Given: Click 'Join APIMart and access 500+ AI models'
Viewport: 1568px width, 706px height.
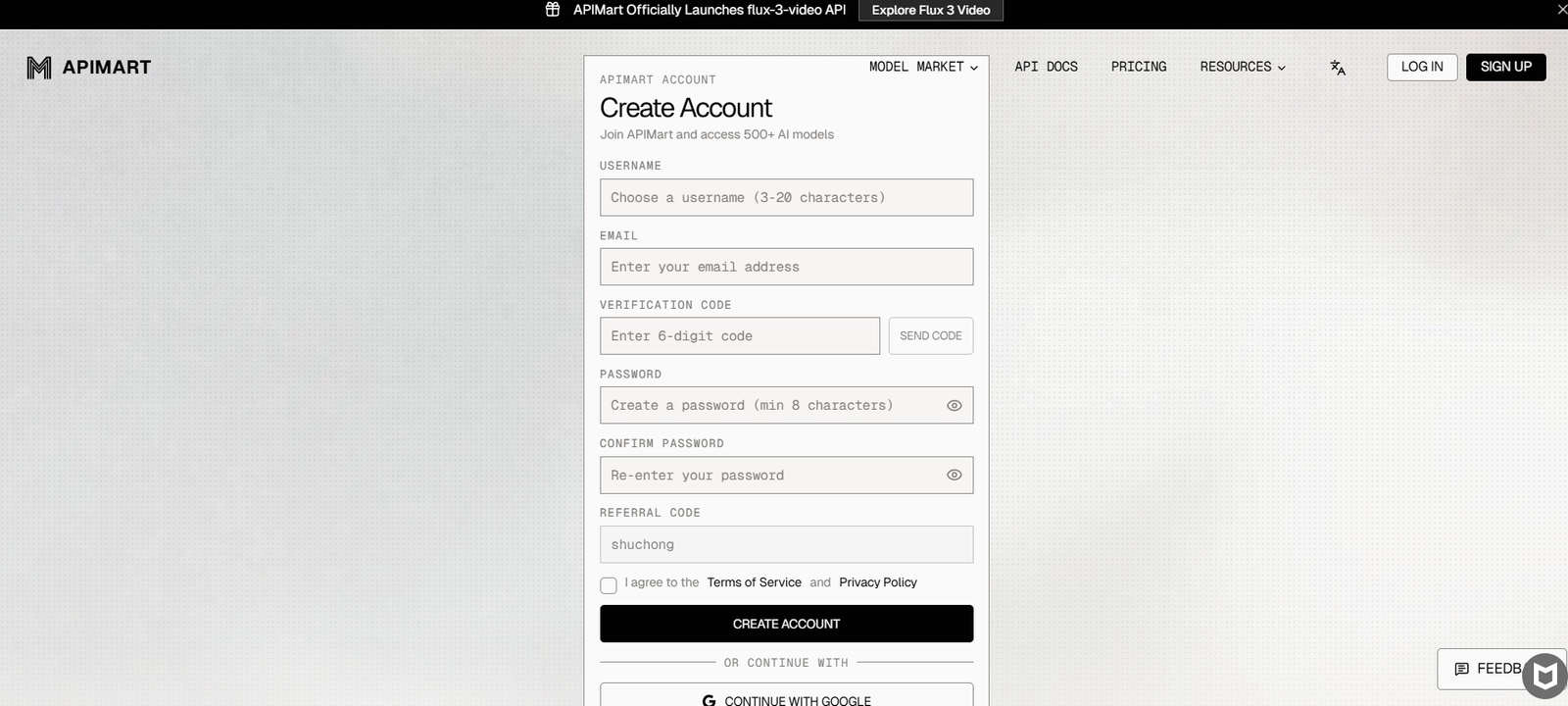Looking at the screenshot, I should [x=717, y=134].
